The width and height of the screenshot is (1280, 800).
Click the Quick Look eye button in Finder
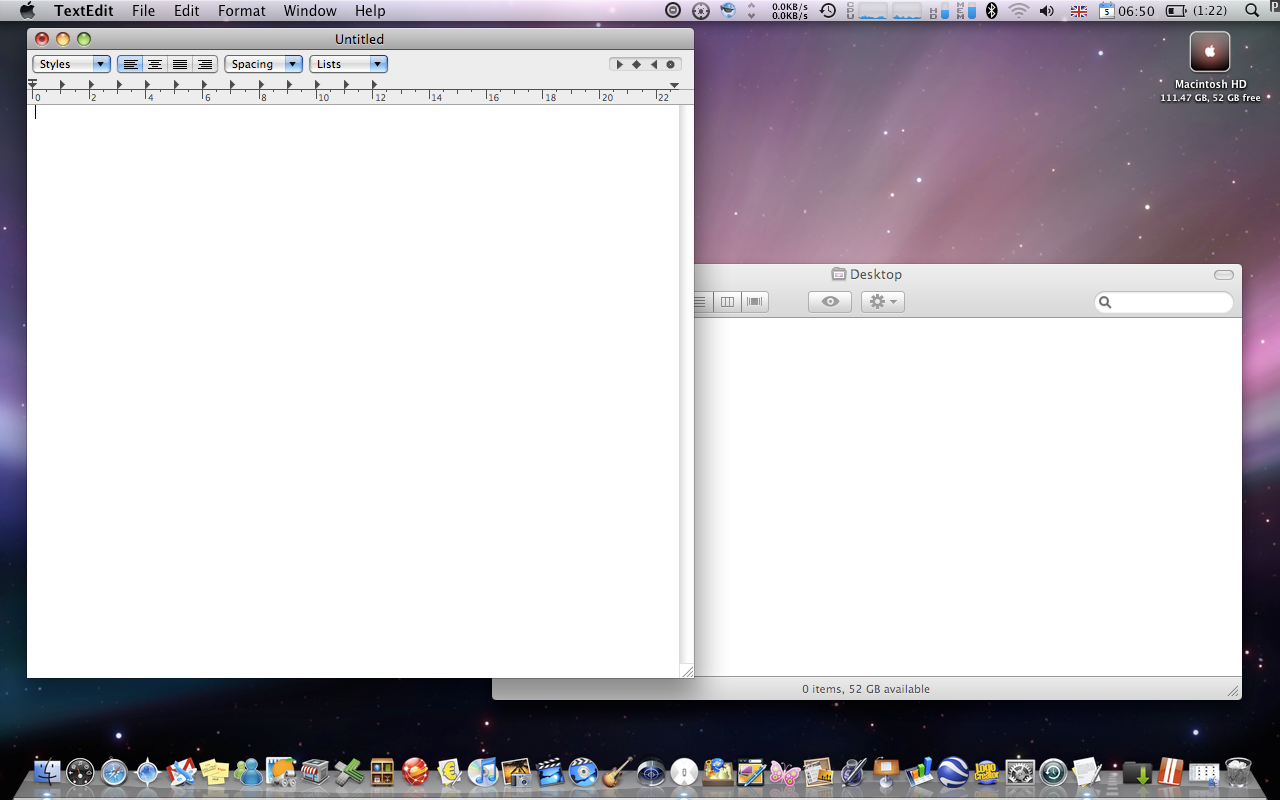830,301
